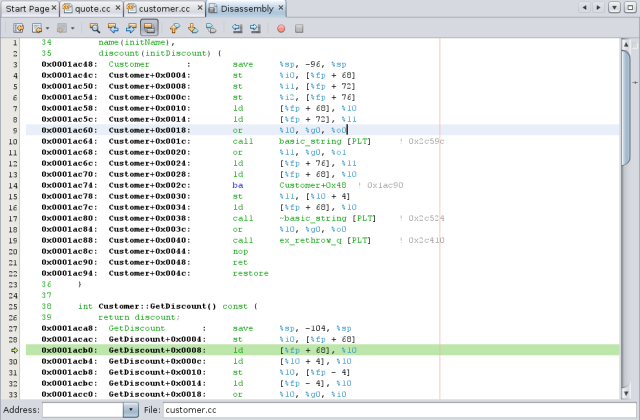Click the Toggle Bookmark icon

coord(211,28)
